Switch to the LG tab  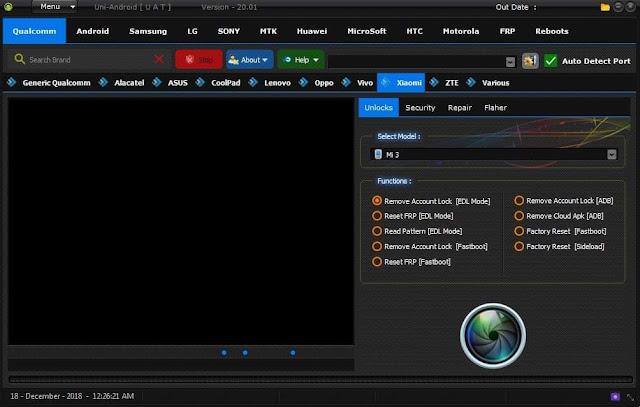(x=192, y=31)
